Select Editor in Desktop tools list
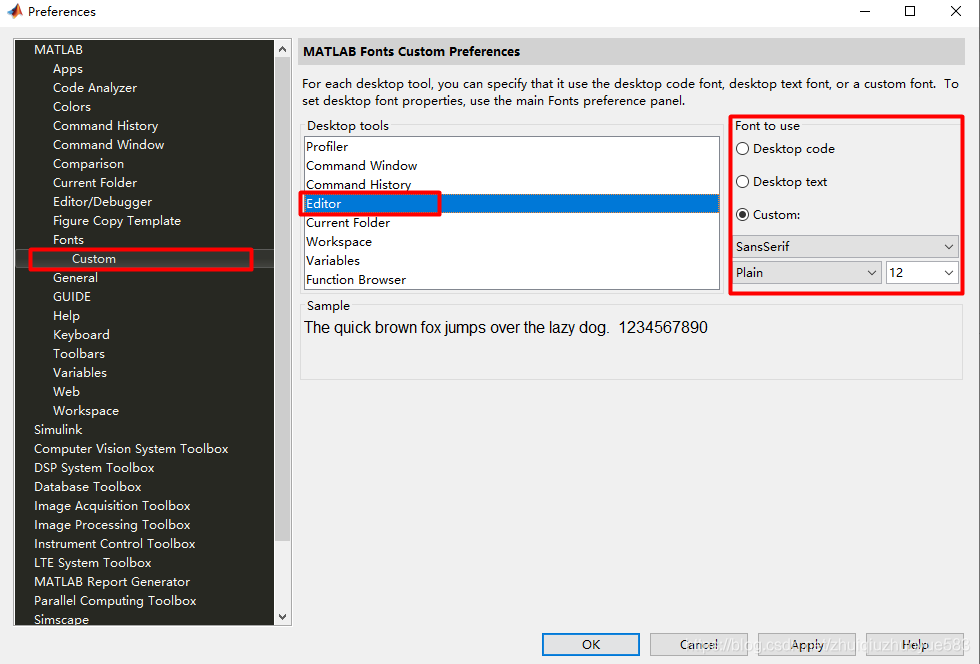Image resolution: width=980 pixels, height=664 pixels. [x=511, y=204]
